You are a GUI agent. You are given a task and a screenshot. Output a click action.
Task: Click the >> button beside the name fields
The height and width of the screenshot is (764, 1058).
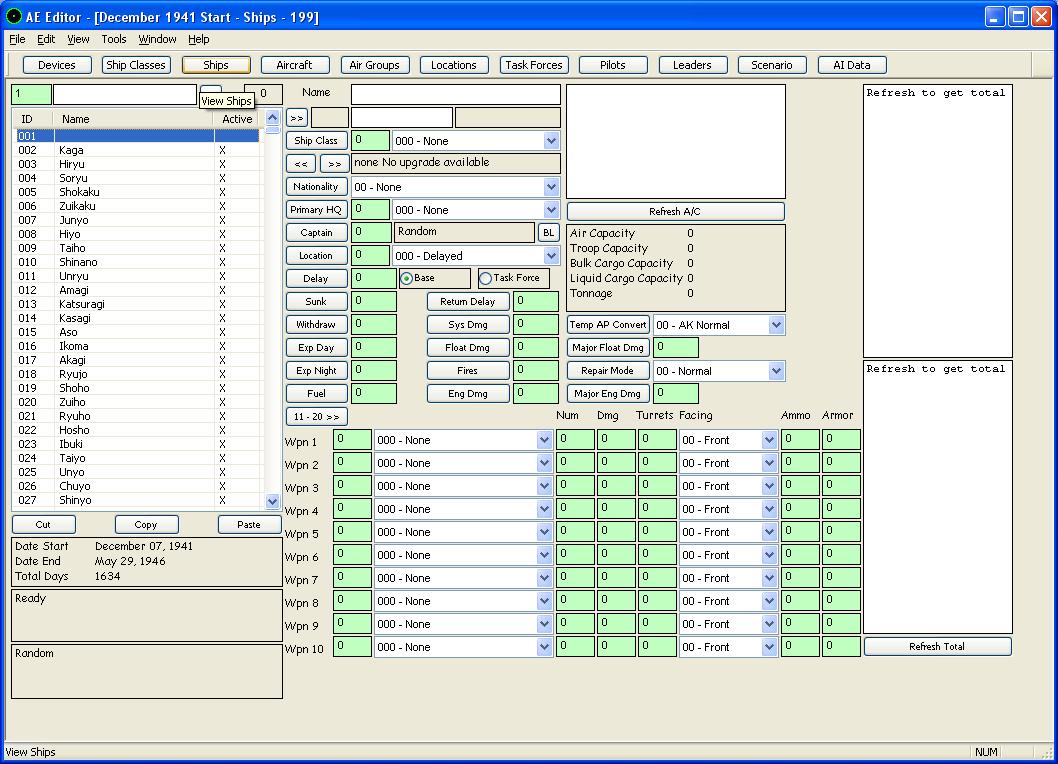[x=297, y=117]
